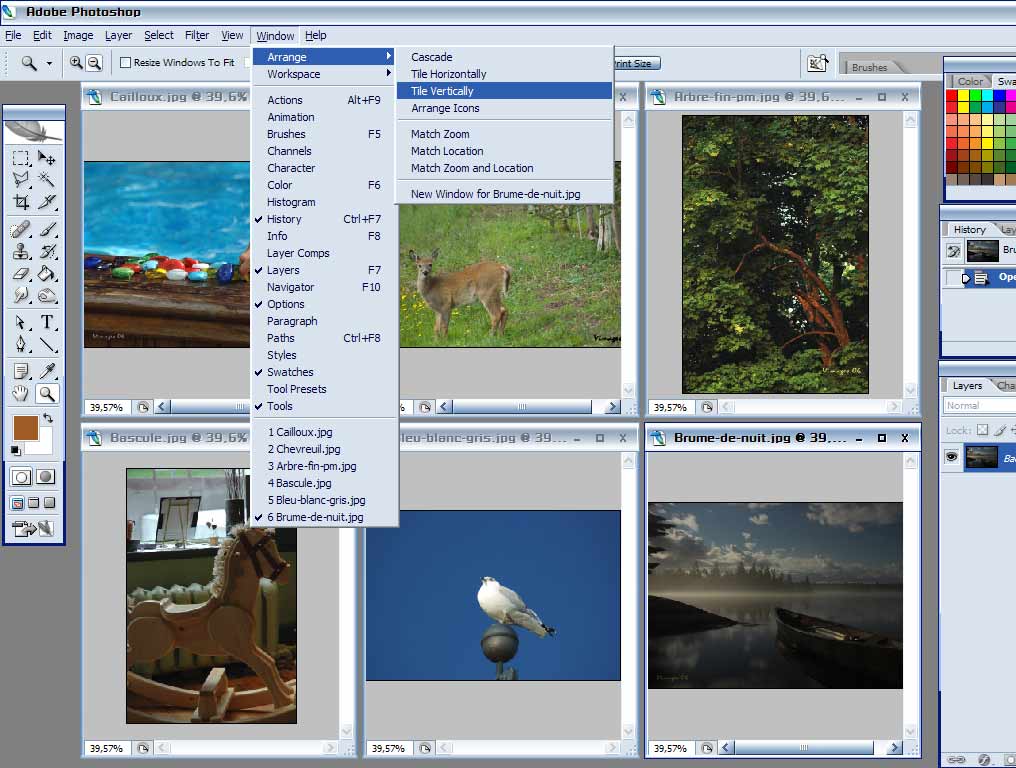Select the Rectangular Marquee tool
The image size is (1016, 768).
(x=21, y=157)
